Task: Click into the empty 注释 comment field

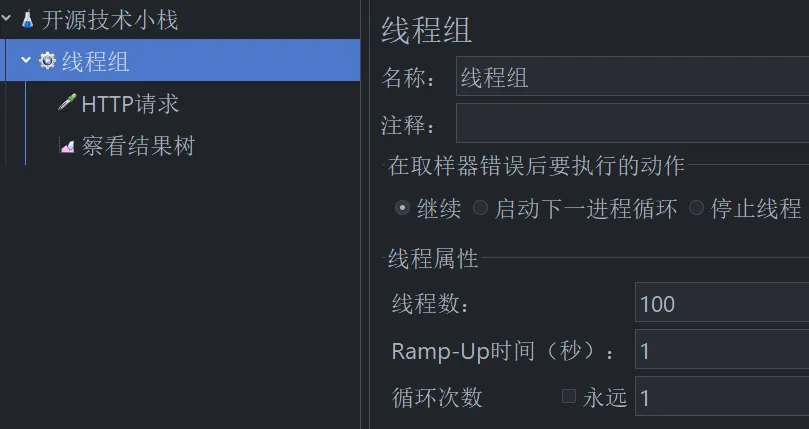Action: (x=633, y=123)
